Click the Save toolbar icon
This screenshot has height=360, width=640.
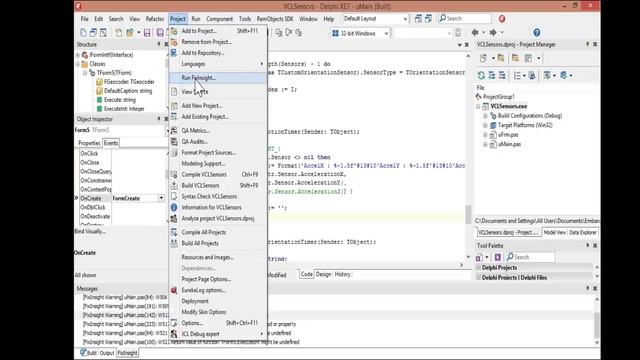(x=147, y=33)
